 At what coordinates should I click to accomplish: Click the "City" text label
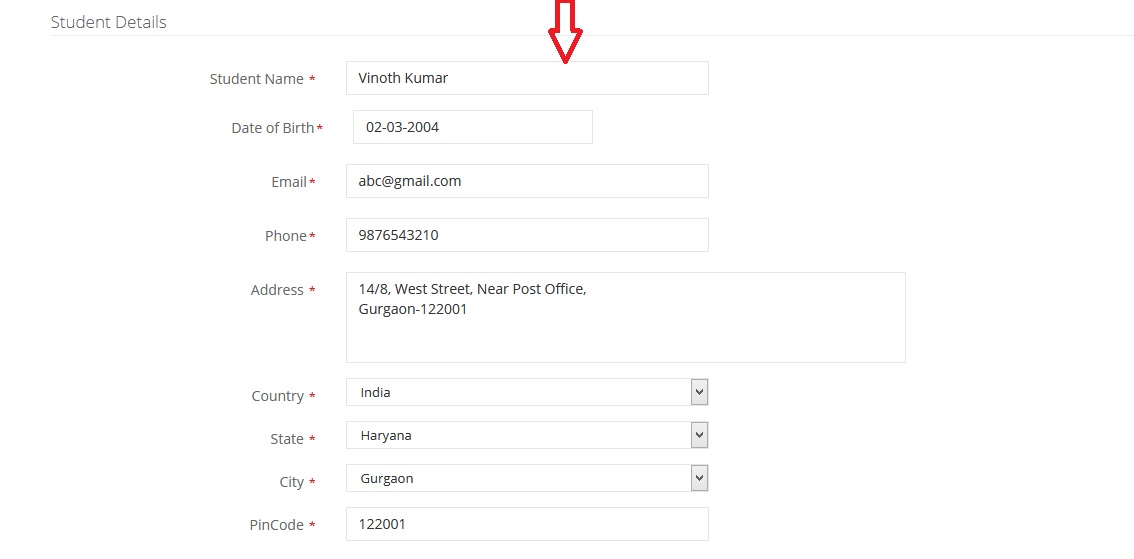click(x=291, y=482)
